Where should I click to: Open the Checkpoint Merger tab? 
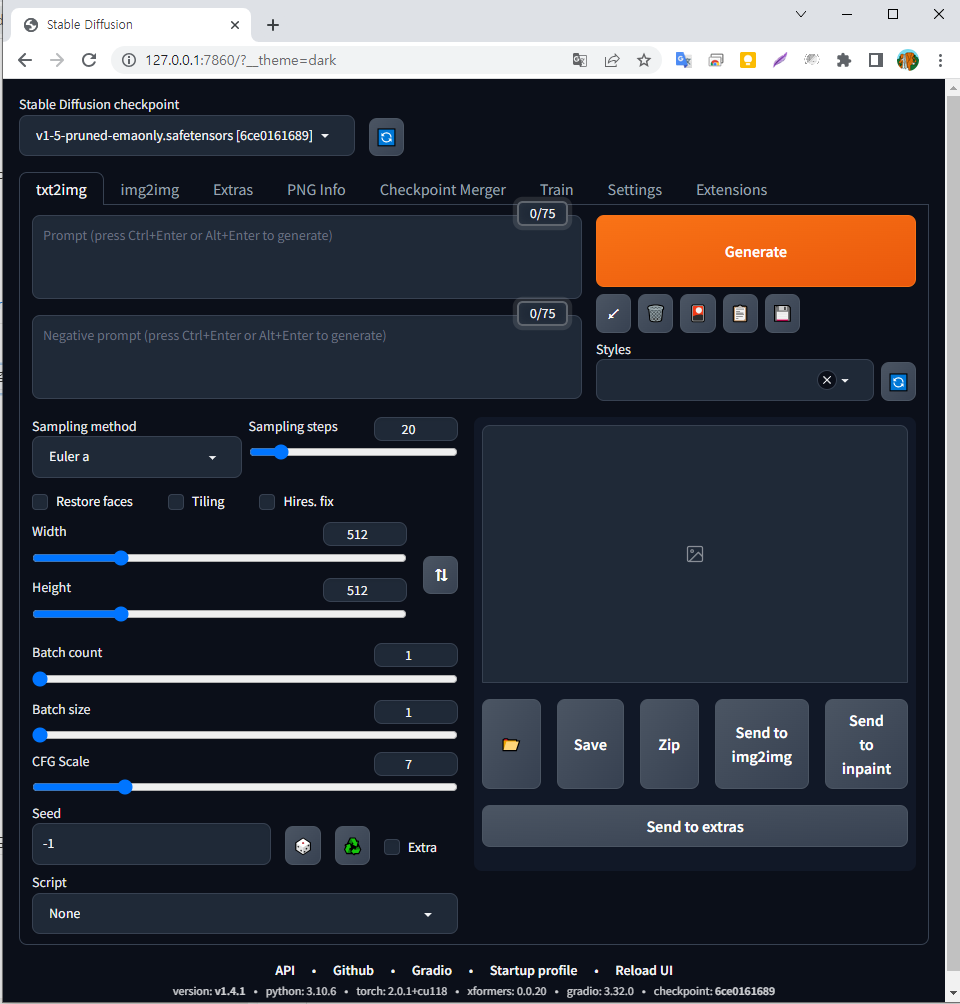[443, 190]
